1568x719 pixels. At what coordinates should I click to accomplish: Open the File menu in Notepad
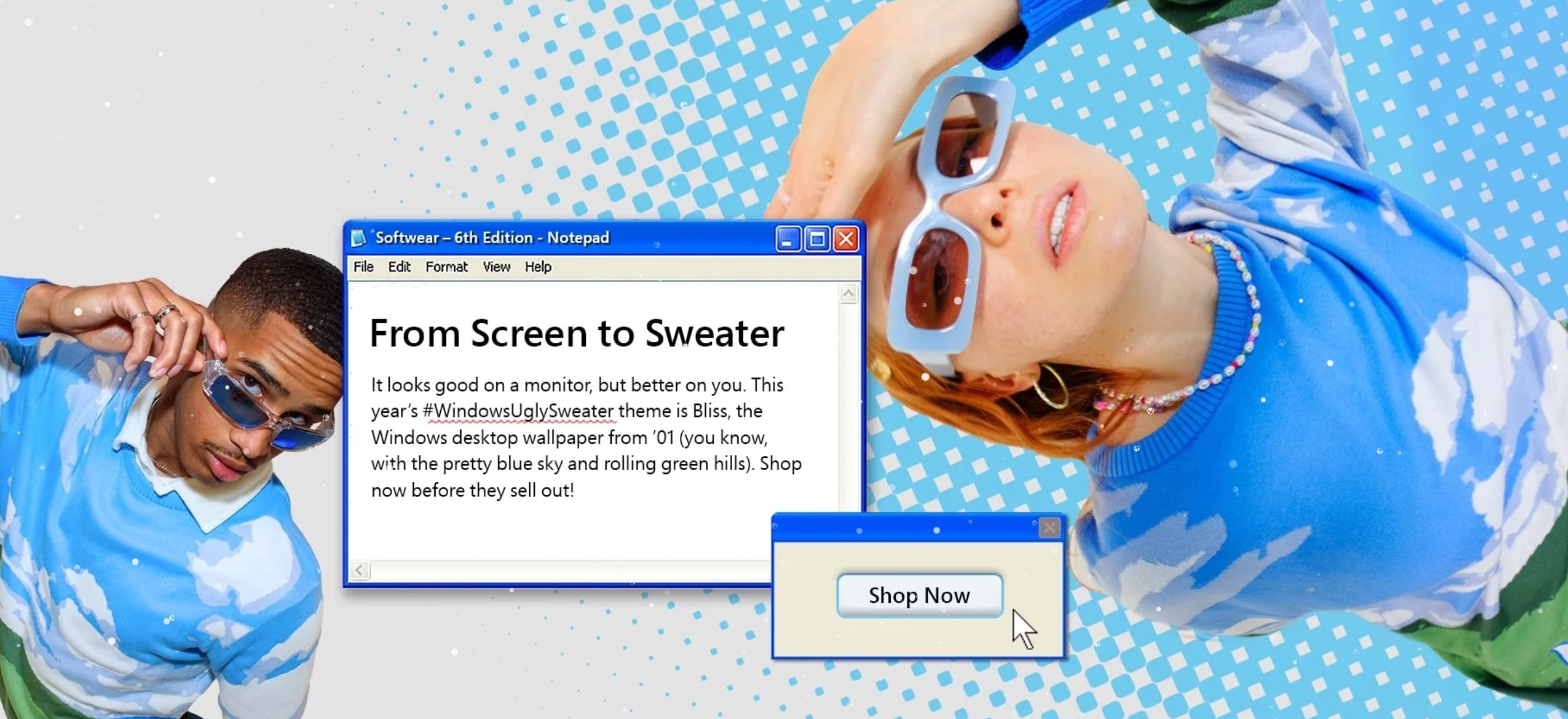point(363,266)
